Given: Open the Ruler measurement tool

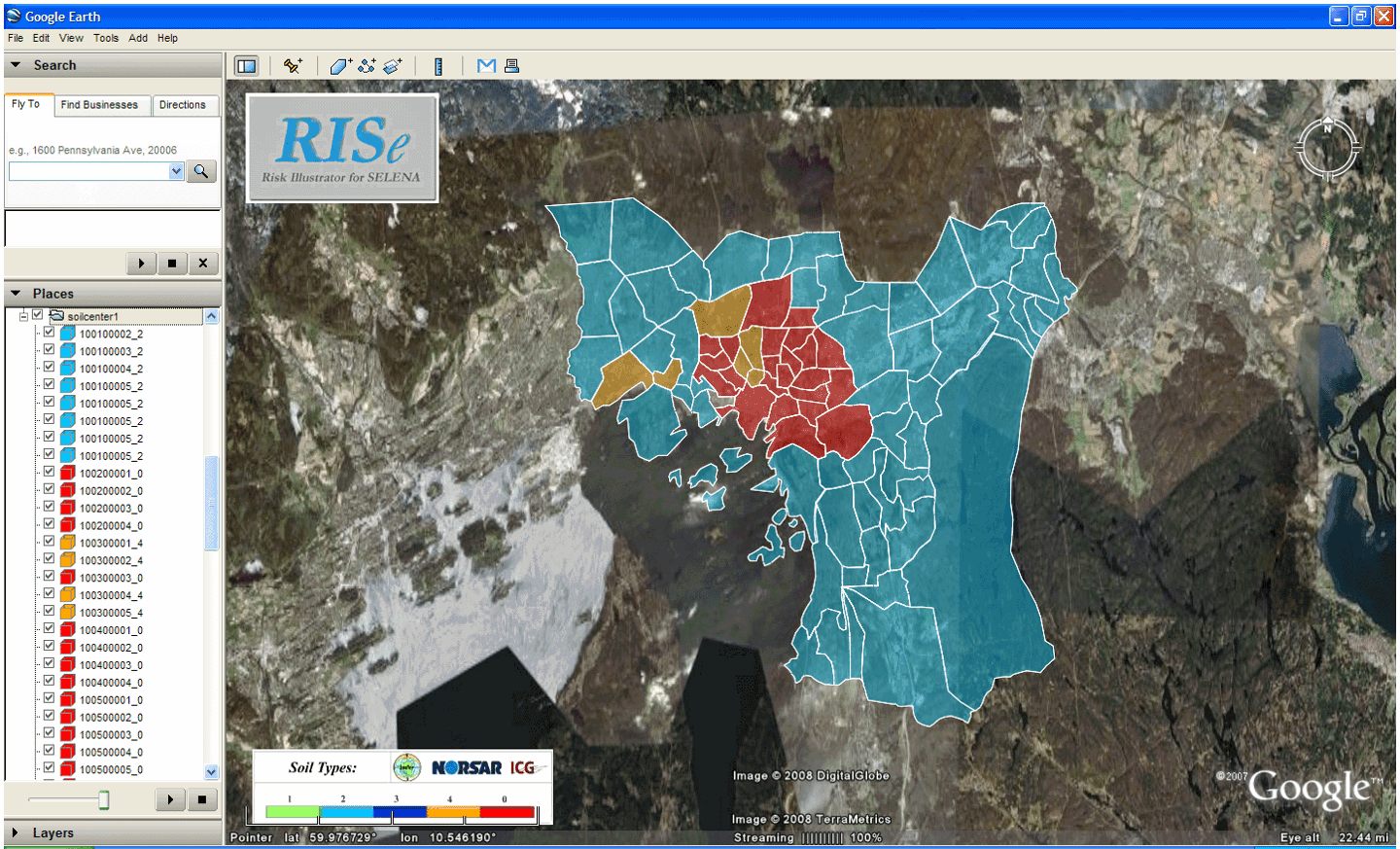Looking at the screenshot, I should (x=438, y=66).
